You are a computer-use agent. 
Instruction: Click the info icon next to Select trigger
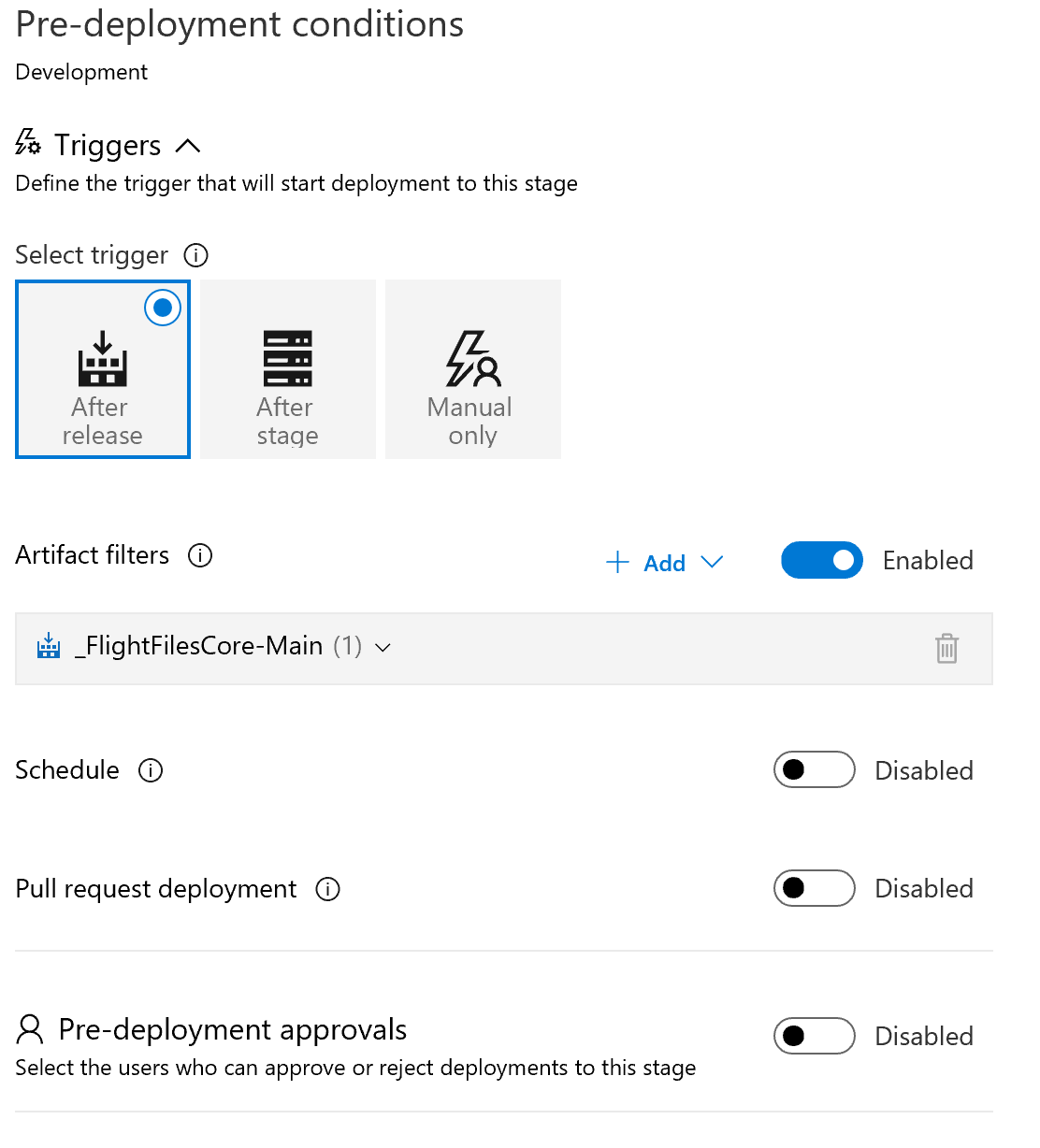tap(195, 255)
